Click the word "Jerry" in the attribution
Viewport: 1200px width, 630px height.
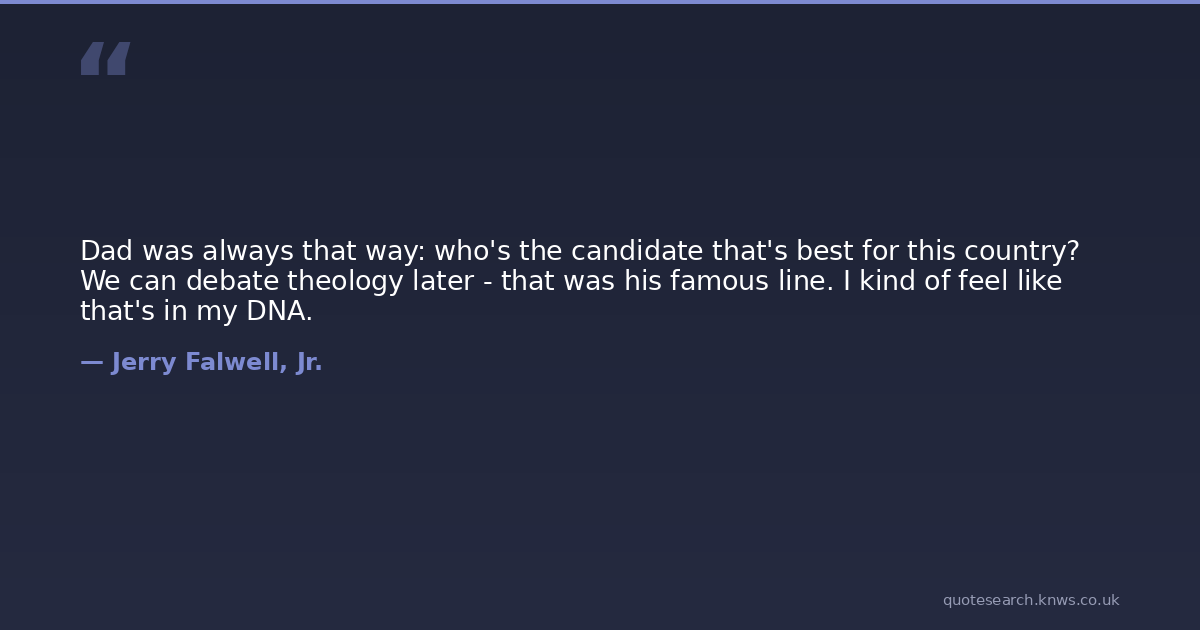coord(144,363)
